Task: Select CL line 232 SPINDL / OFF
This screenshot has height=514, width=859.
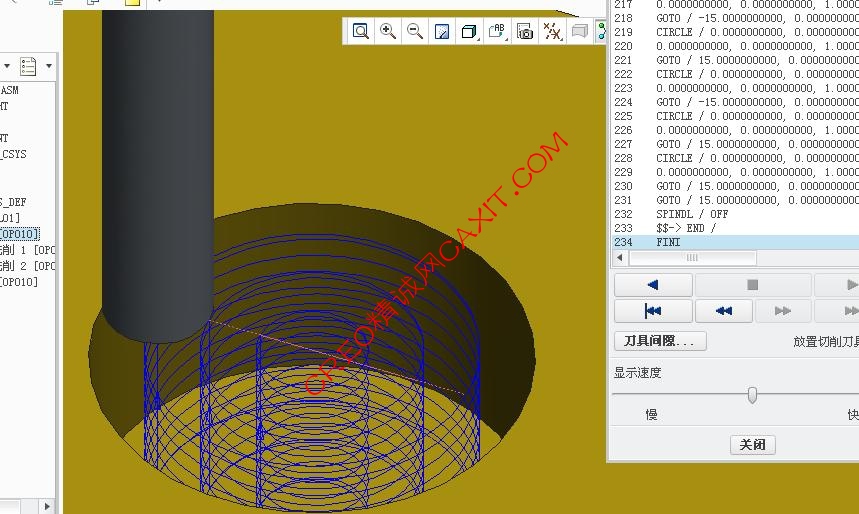Action: tap(735, 214)
